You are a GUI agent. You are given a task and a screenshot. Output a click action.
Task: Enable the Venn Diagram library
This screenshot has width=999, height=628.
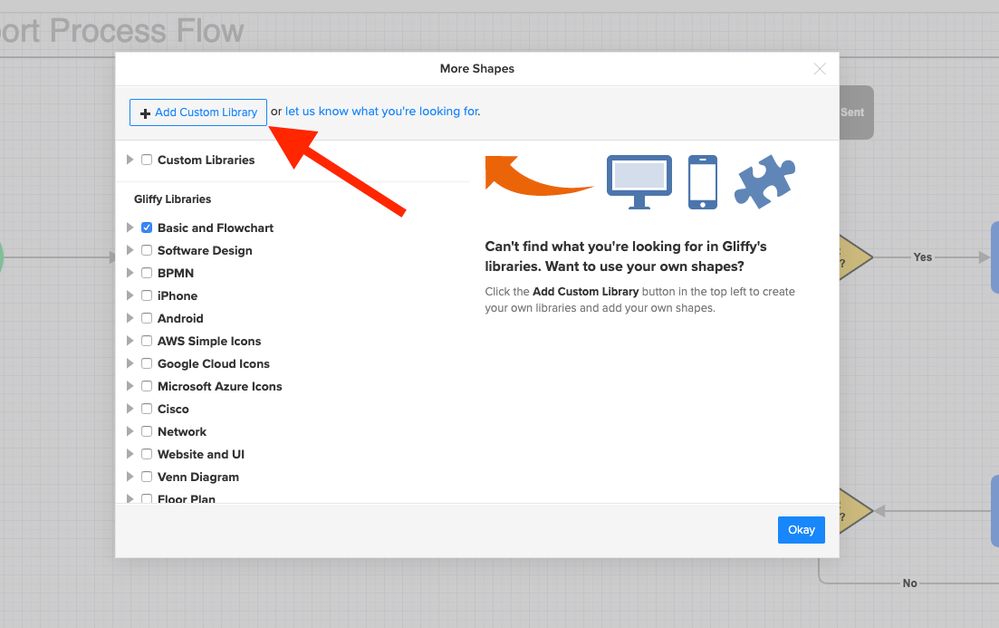pos(146,477)
